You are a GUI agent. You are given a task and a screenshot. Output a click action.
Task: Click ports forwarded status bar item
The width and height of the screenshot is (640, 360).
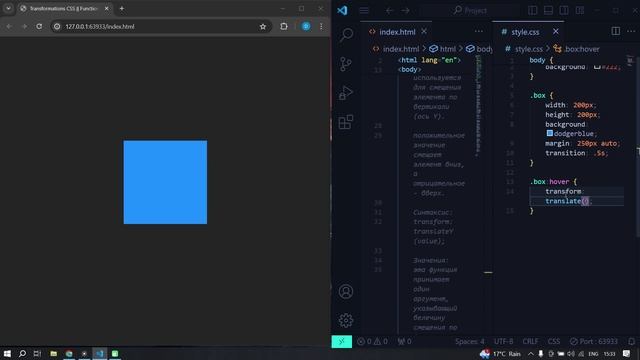pyautogui.click(x=404, y=341)
